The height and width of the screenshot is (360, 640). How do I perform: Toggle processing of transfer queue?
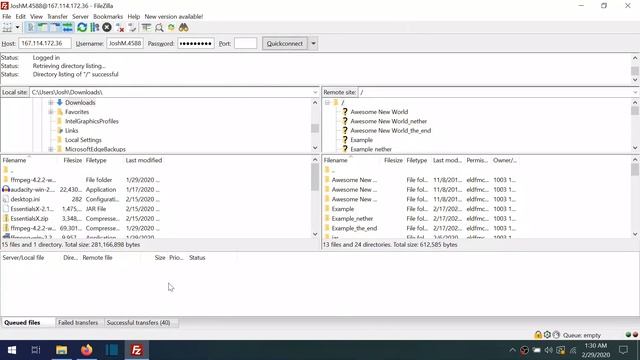tap(95, 27)
